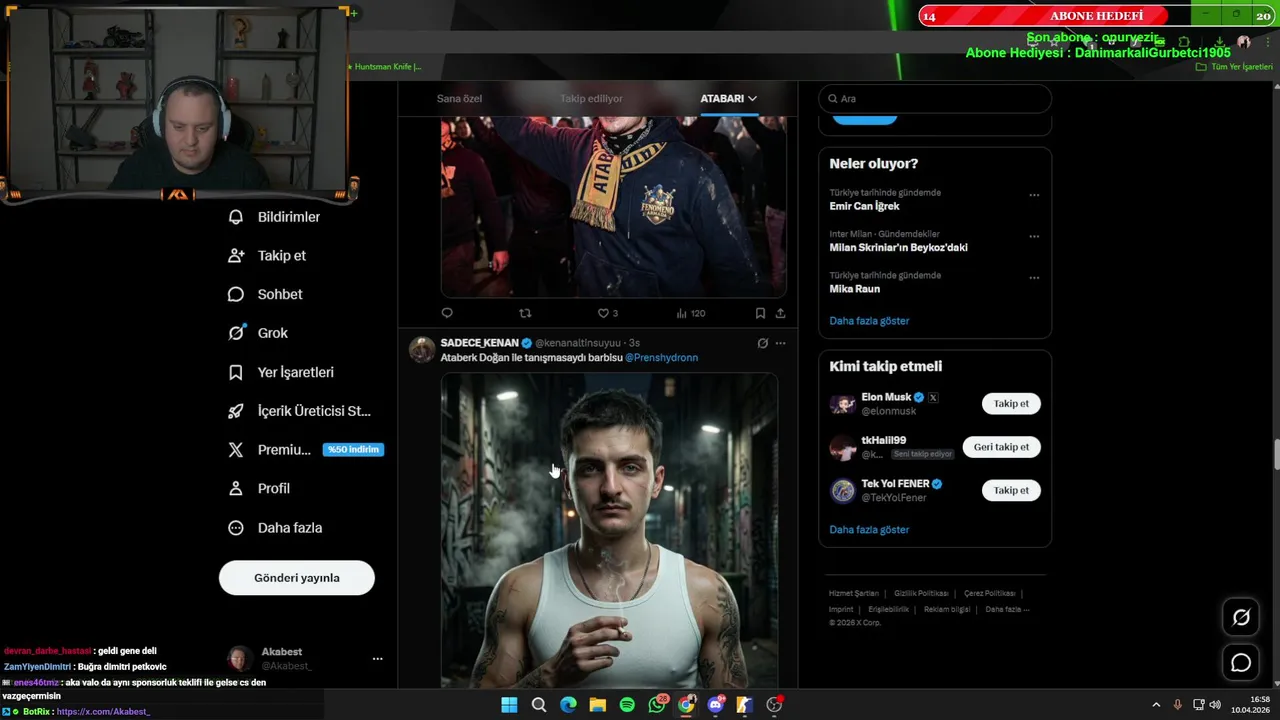Bookmark the scarf photo post

click(760, 313)
